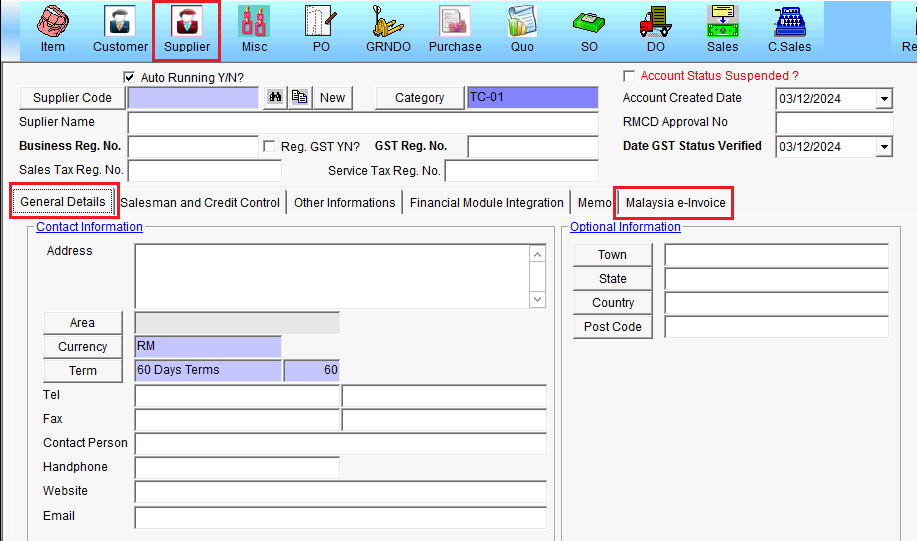This screenshot has width=918, height=541.
Task: Open Salesman and Credit Control tab
Action: pos(200,203)
